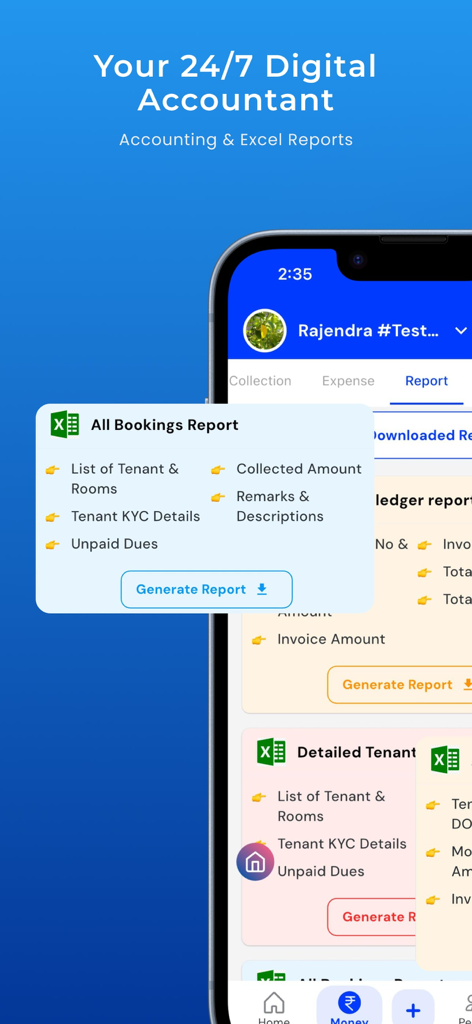Open the Home tab in bottom navigation
Screen dimensions: 472x1024
point(274,1007)
